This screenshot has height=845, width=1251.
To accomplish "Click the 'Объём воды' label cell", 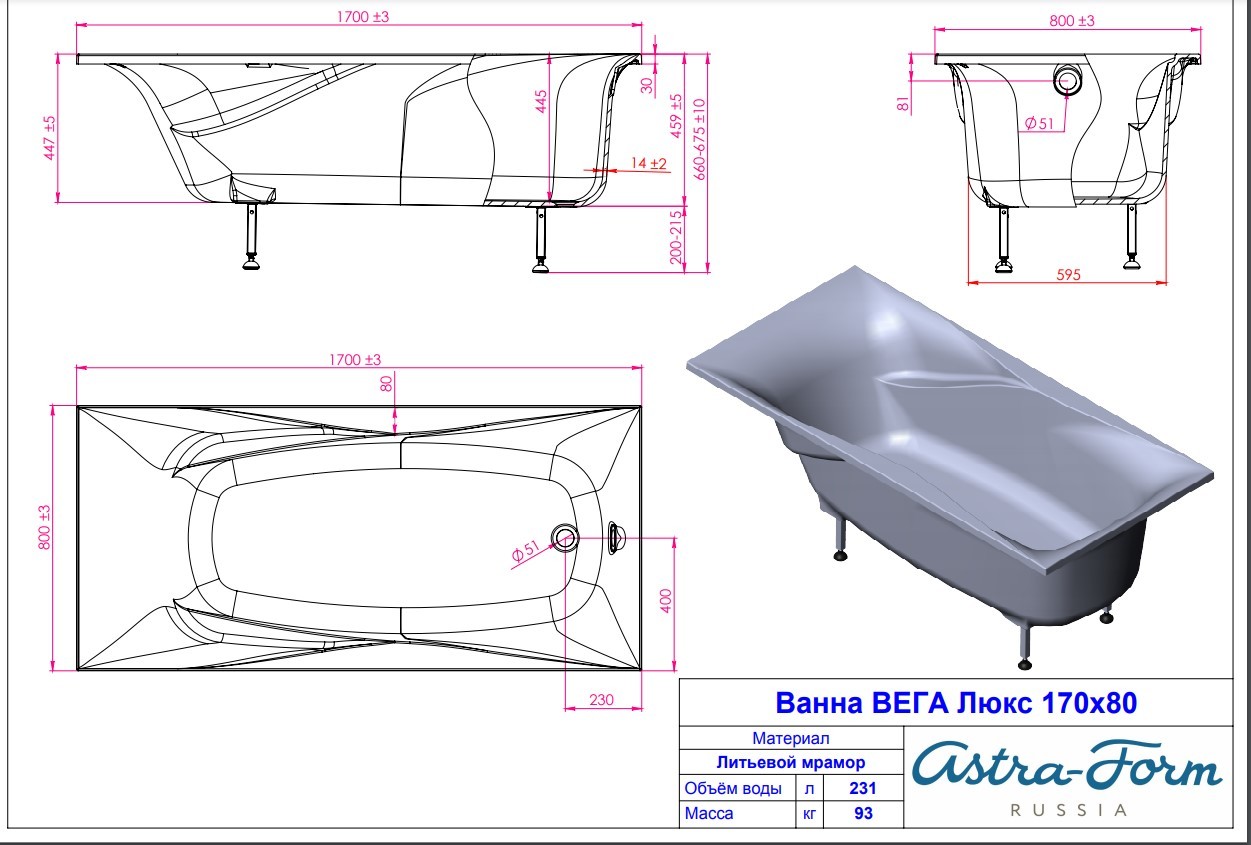I will (x=733, y=788).
